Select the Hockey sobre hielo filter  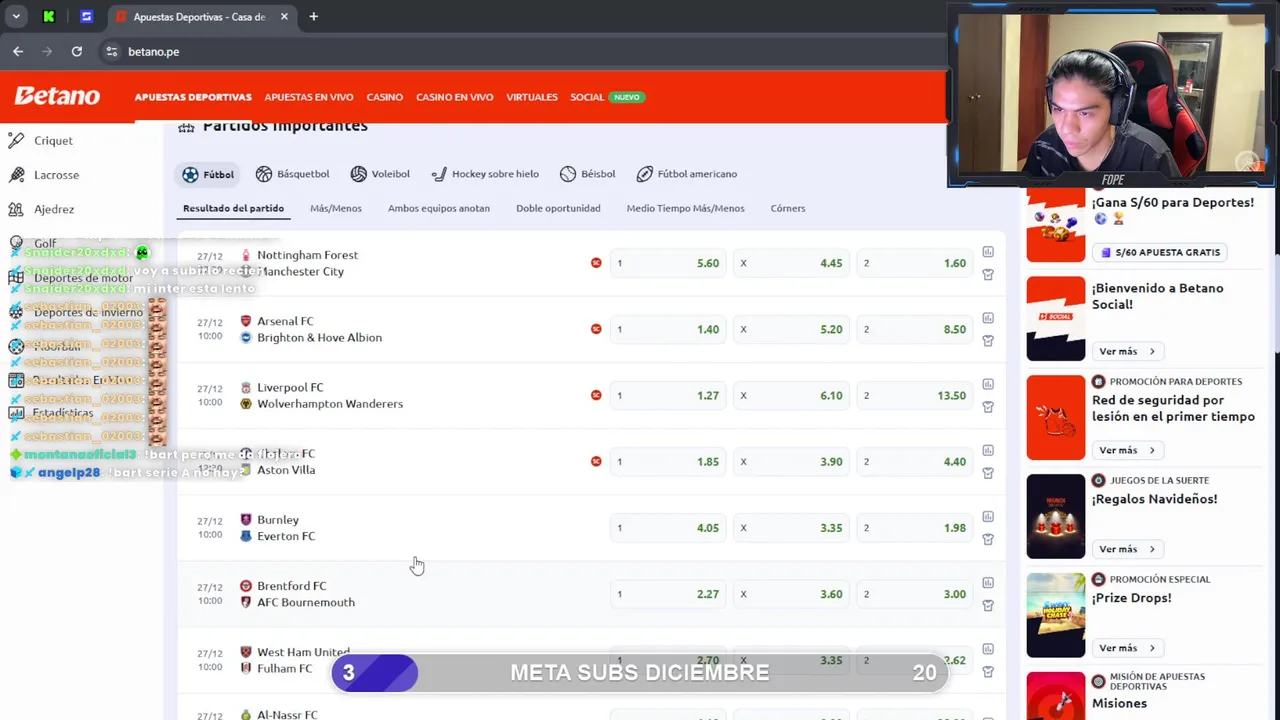485,174
